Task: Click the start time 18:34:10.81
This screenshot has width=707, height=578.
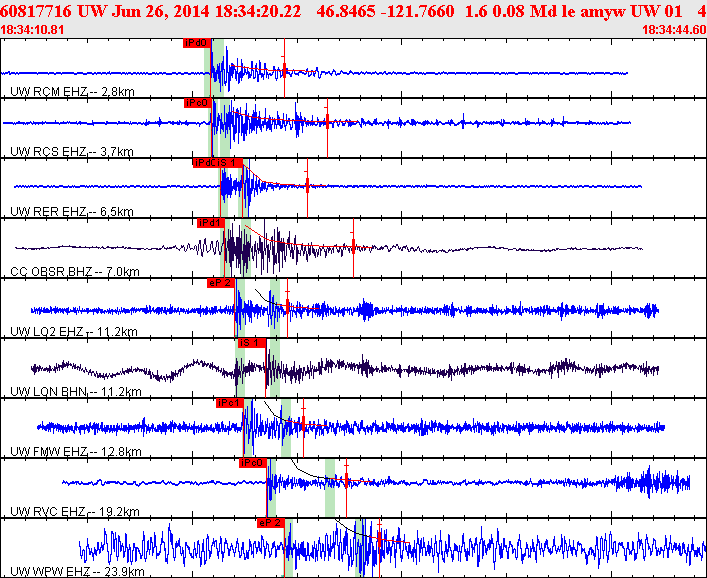Action: pos(32,30)
